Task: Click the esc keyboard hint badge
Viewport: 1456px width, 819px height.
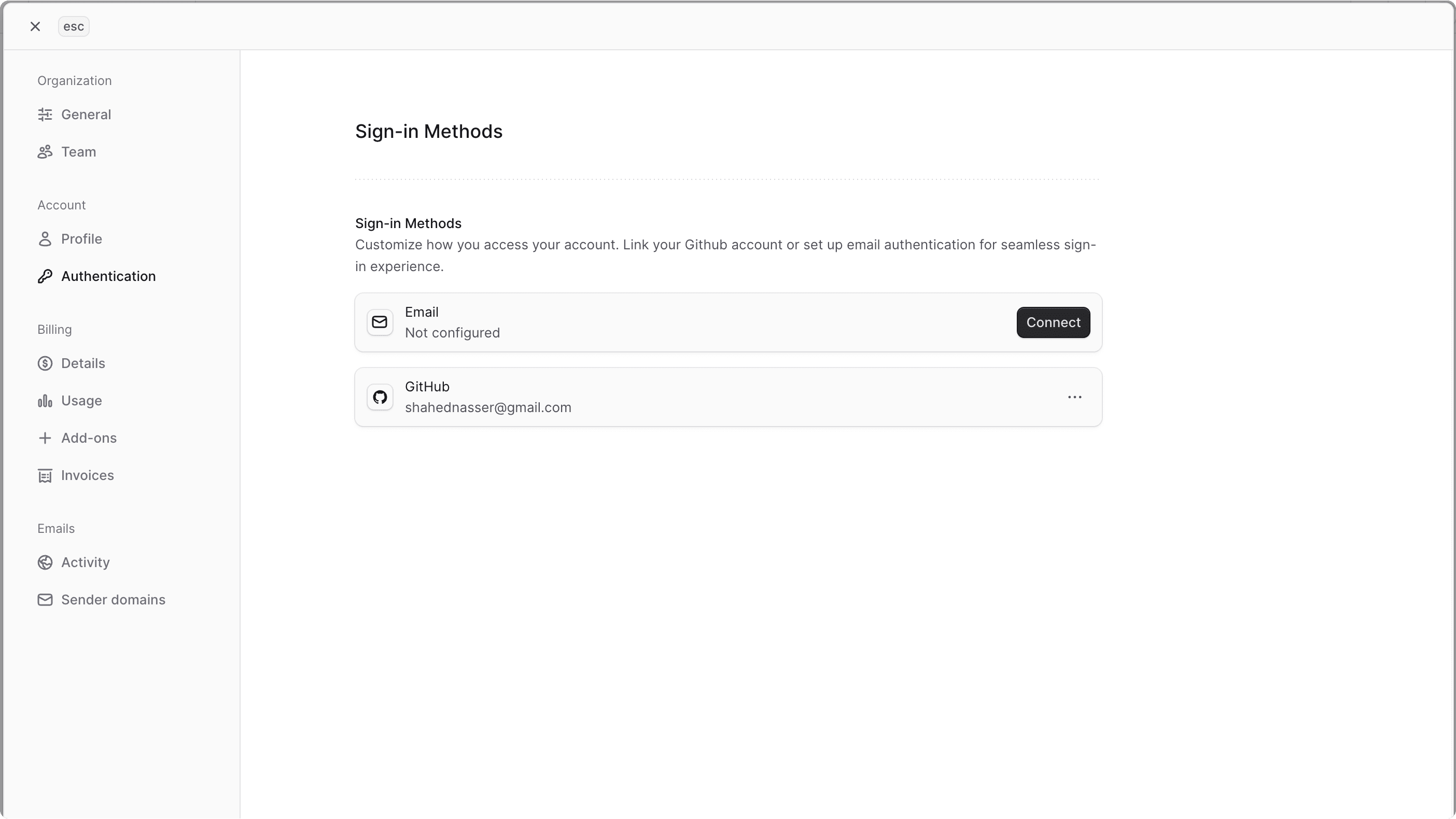Action: point(73,26)
